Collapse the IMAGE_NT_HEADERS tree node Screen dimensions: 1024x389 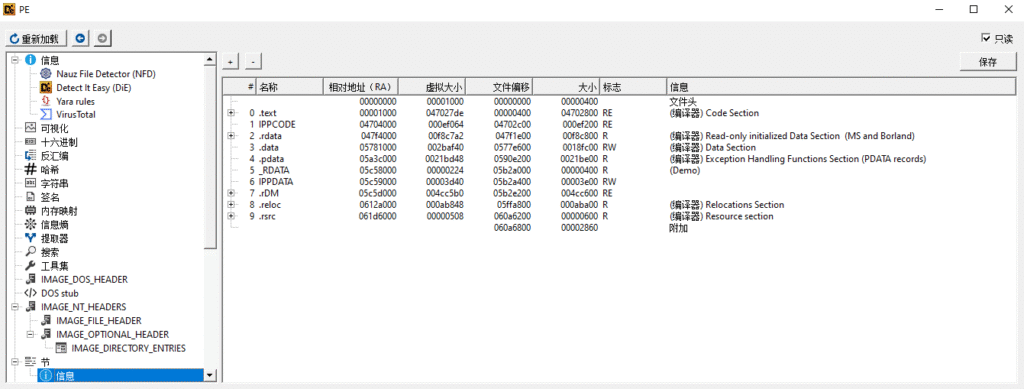coord(15,307)
